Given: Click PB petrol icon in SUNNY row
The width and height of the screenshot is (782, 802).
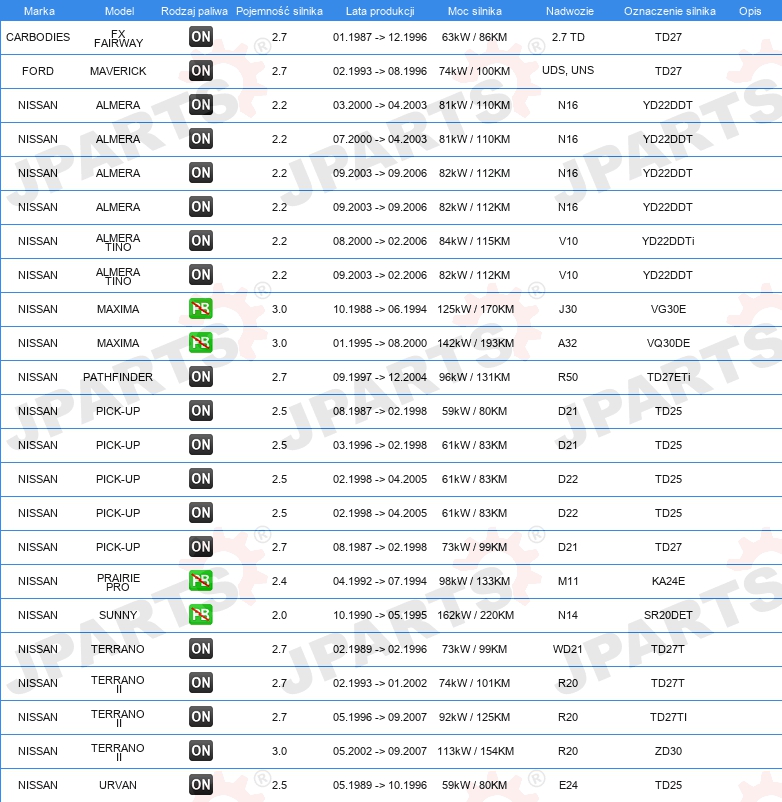Looking at the screenshot, I should click(x=200, y=615).
